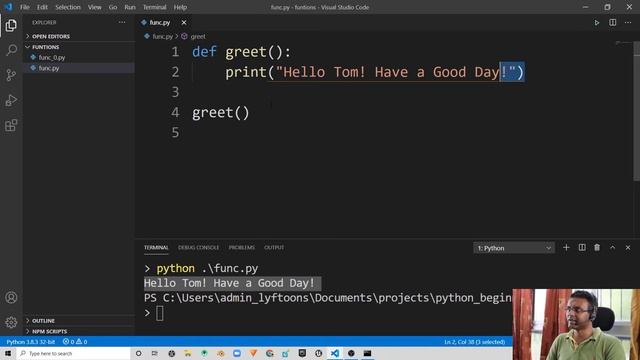Image resolution: width=640 pixels, height=360 pixels.
Task: Open the Go menu
Action: [x=113, y=7]
